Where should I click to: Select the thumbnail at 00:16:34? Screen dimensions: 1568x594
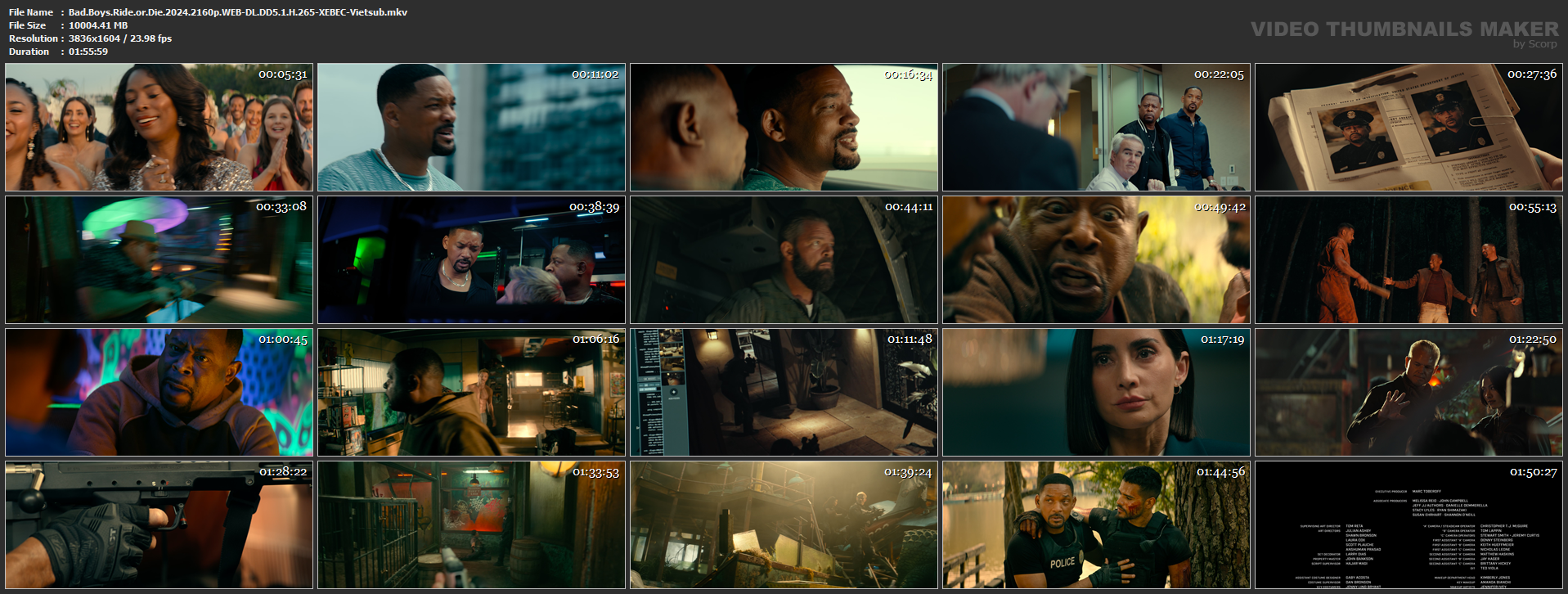pyautogui.click(x=784, y=128)
